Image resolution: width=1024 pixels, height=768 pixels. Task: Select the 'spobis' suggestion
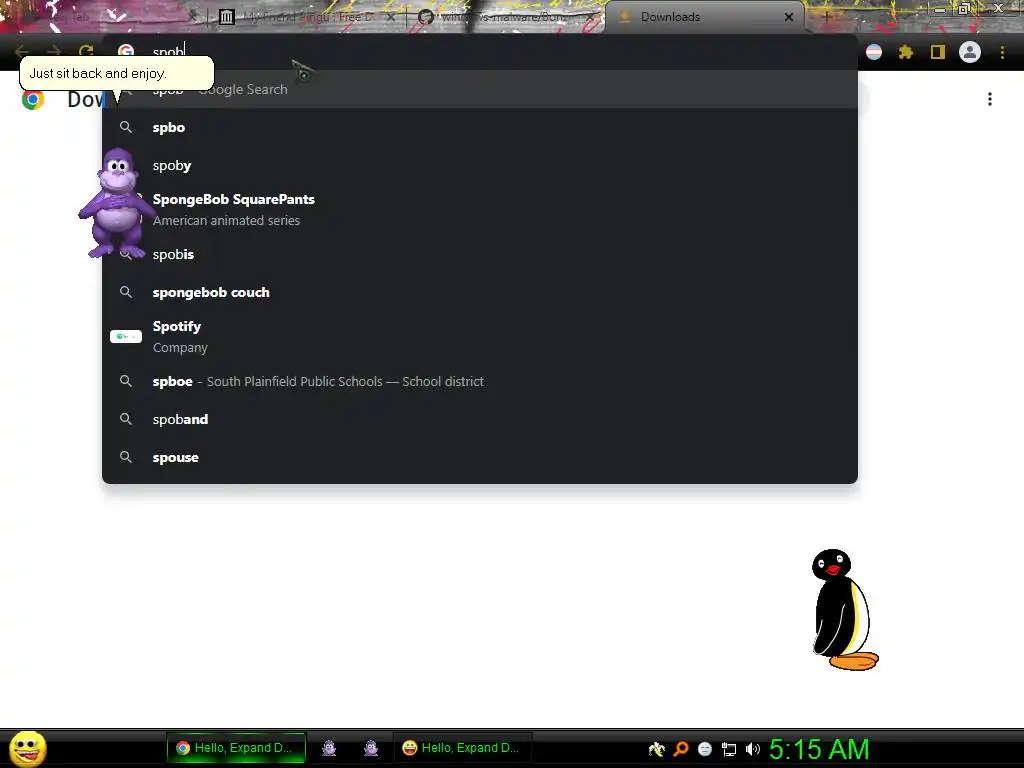tap(480, 254)
